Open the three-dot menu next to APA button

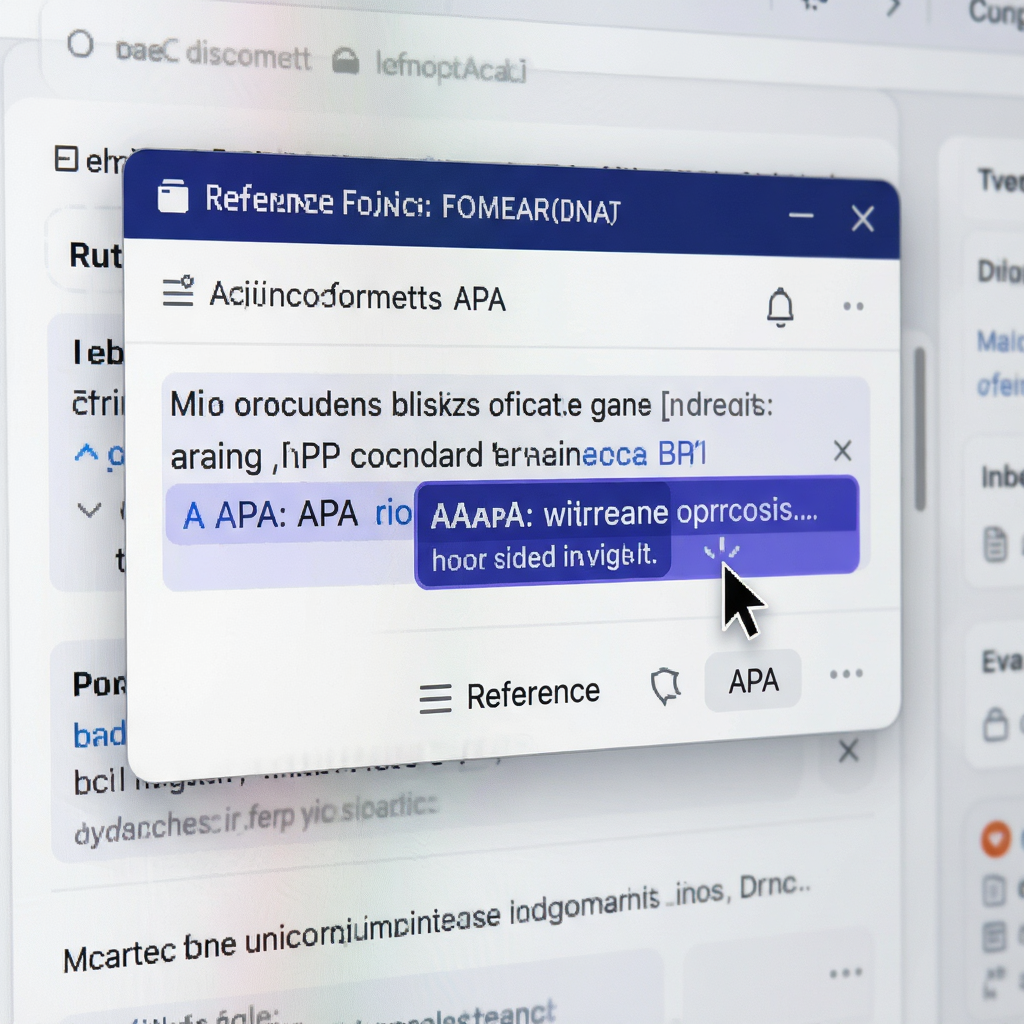click(846, 674)
